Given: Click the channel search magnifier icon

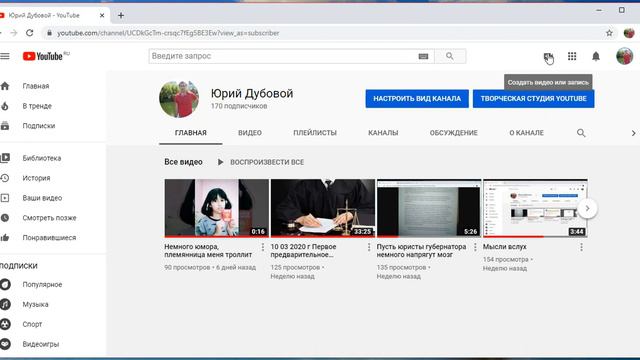Looking at the screenshot, I should (581, 133).
